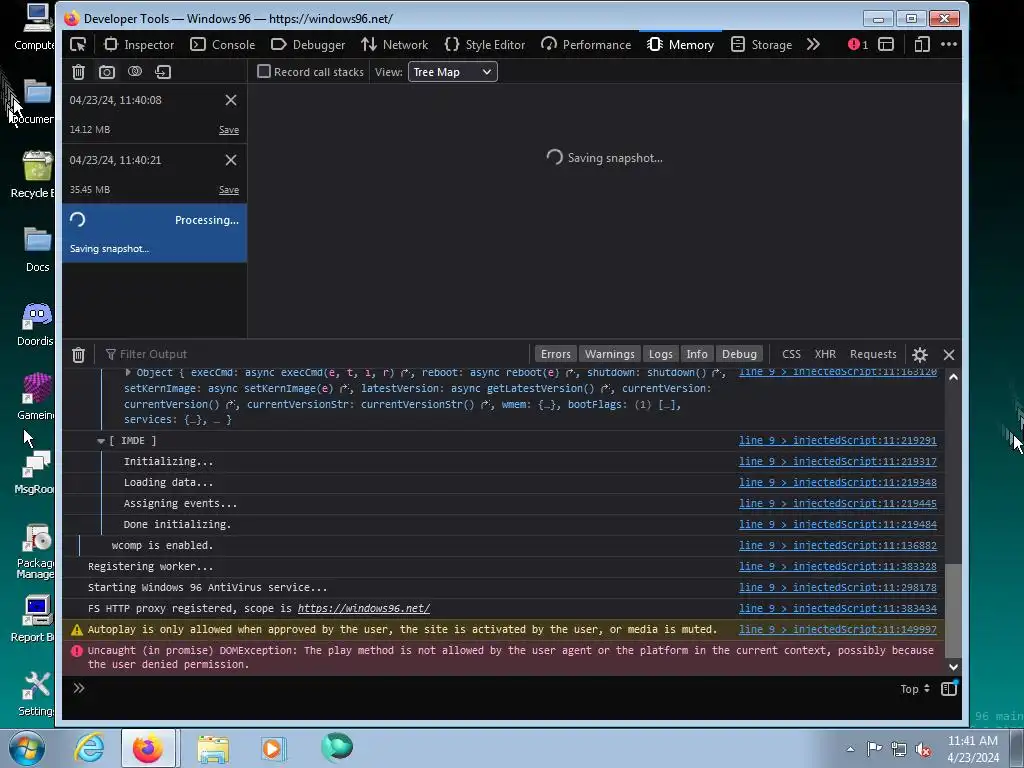The height and width of the screenshot is (768, 1024).
Task: Compare snapshots icon
Action: click(135, 72)
